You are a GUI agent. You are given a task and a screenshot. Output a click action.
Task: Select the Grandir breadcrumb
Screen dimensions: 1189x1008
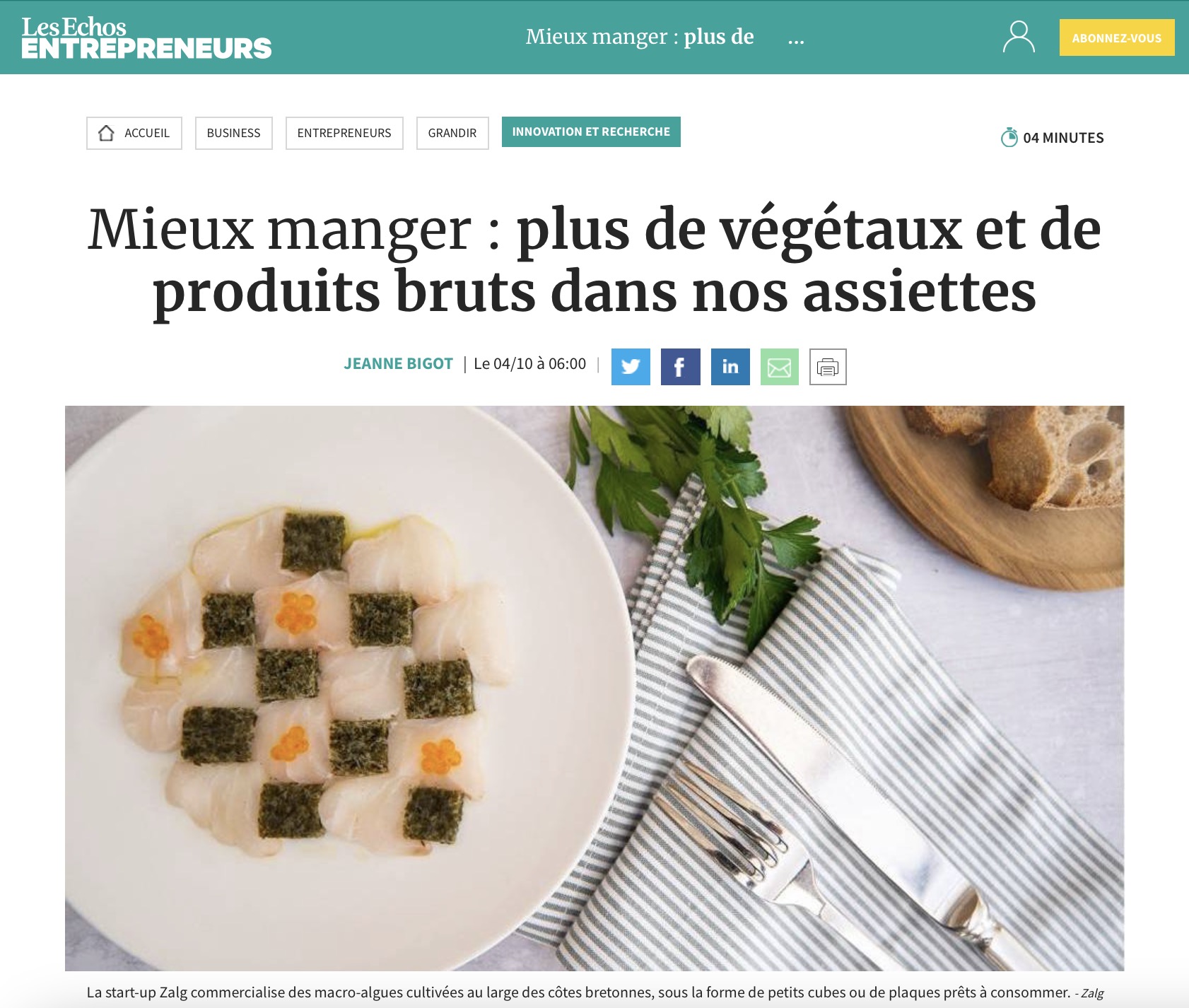point(452,133)
